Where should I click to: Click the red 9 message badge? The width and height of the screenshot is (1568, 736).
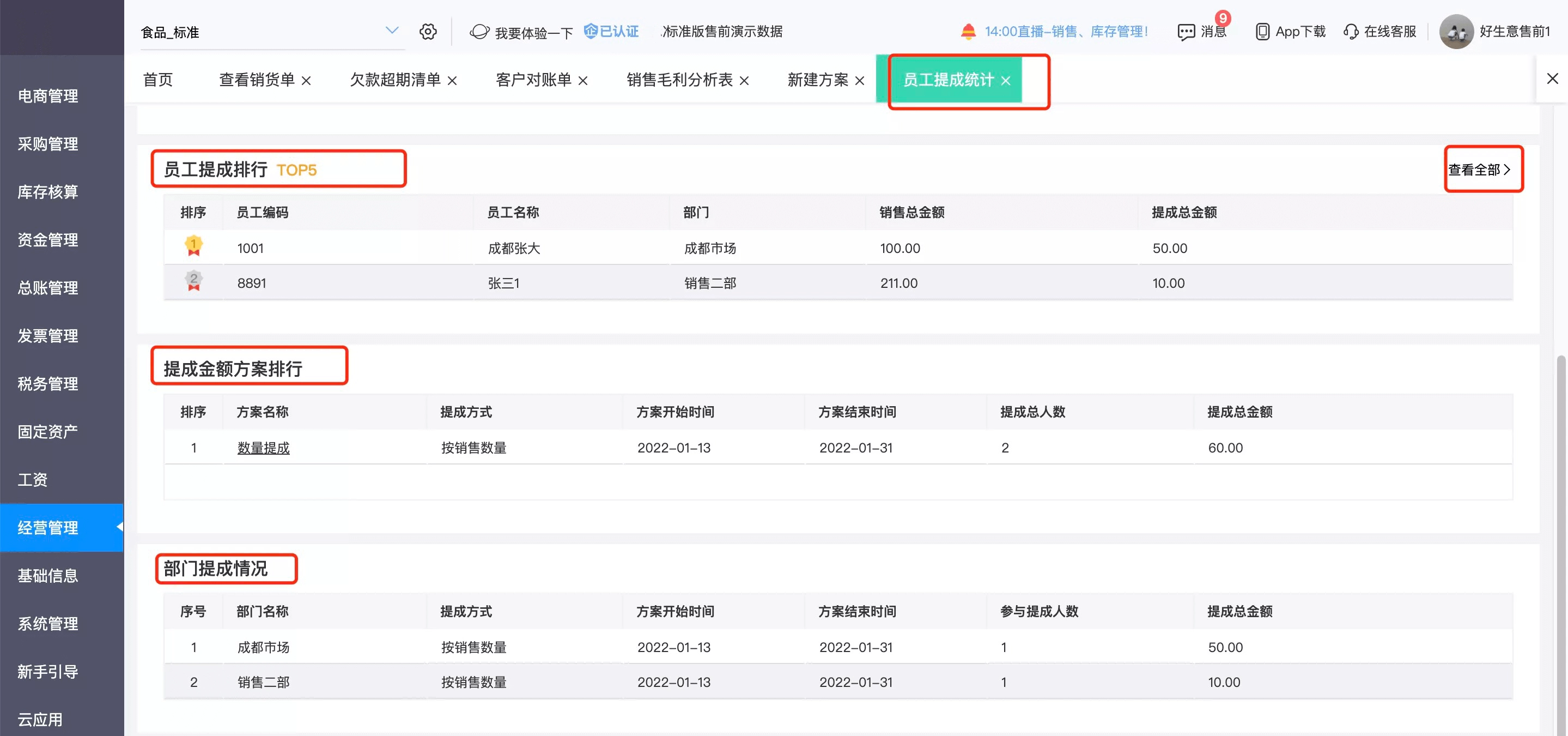[x=1222, y=19]
